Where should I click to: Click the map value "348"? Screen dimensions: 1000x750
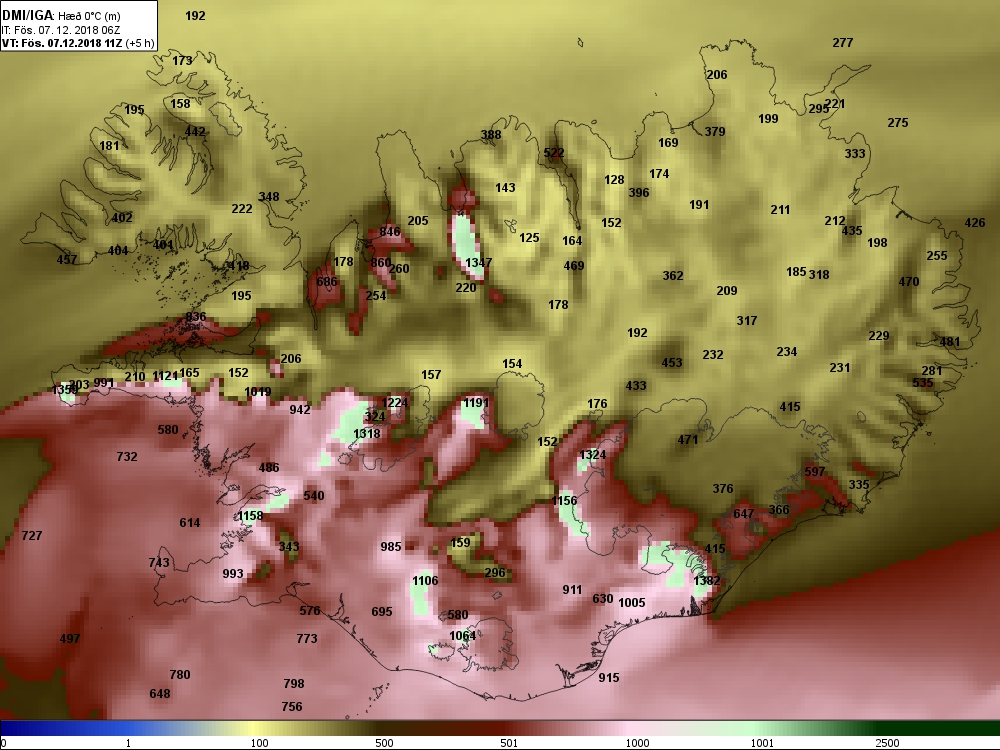pyautogui.click(x=268, y=196)
